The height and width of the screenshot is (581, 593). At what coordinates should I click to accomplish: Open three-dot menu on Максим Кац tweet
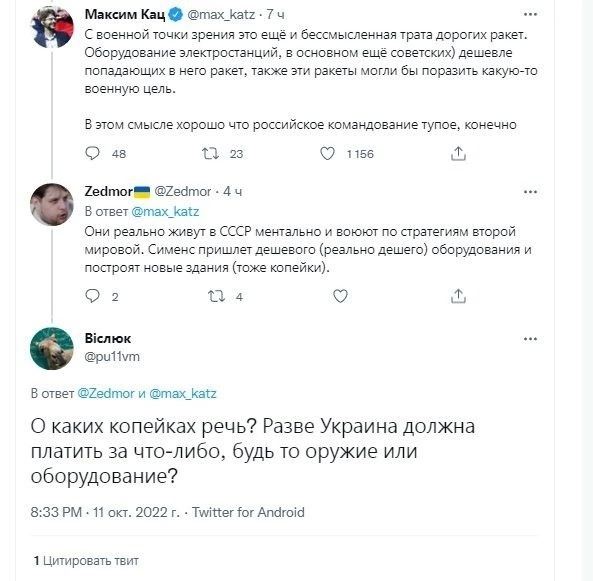coord(530,14)
